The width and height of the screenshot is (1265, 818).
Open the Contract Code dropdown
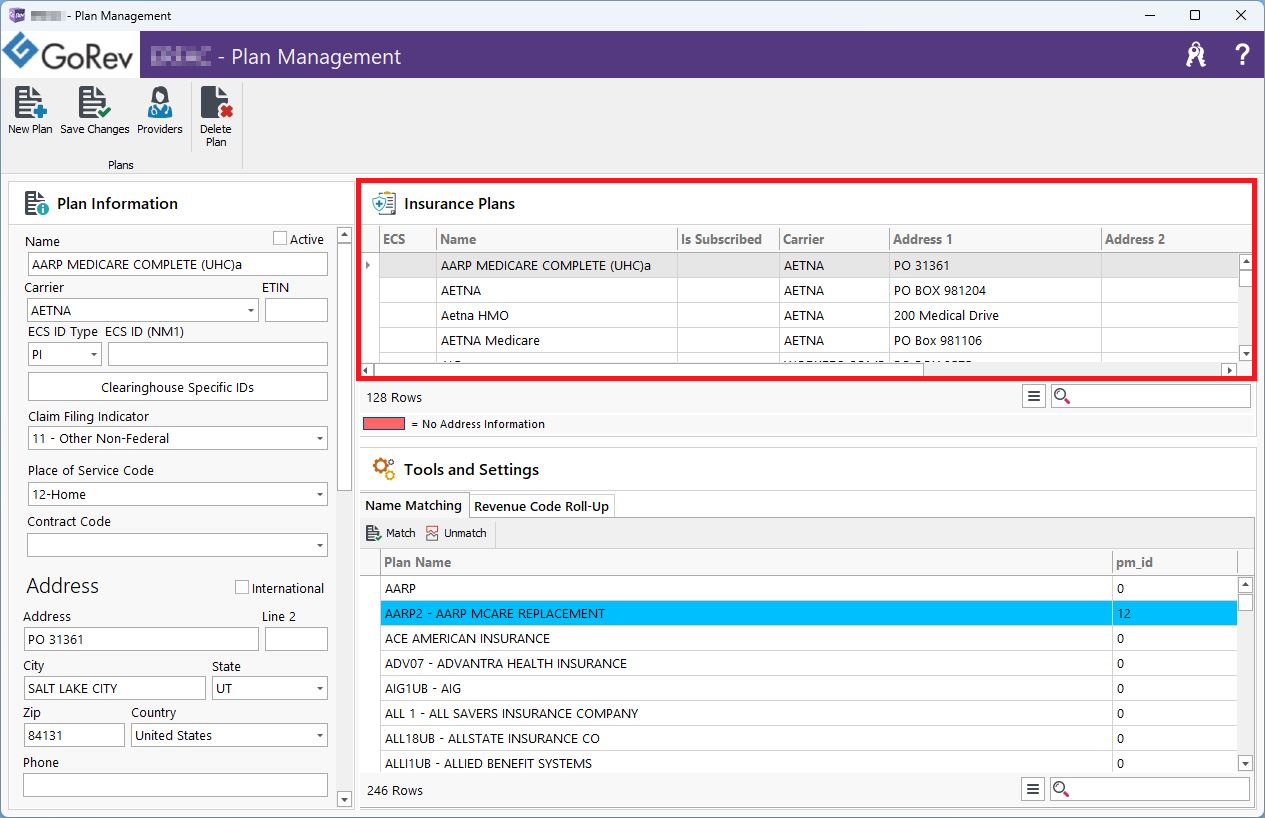tap(320, 545)
